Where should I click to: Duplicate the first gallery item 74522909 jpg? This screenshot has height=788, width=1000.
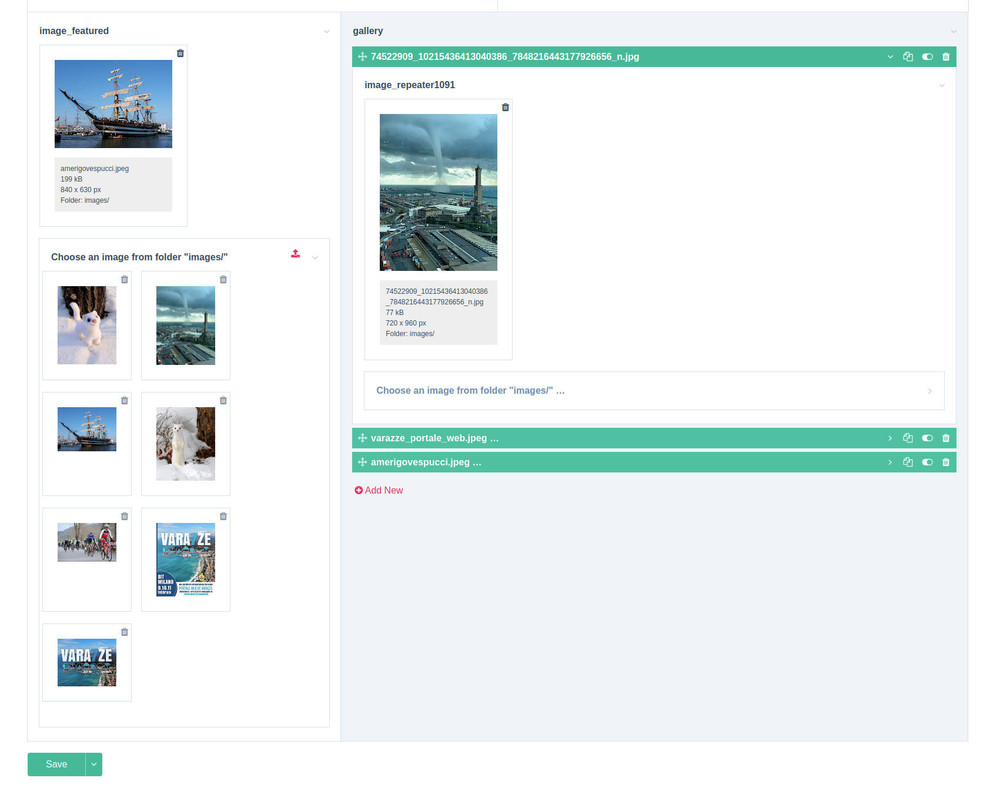pos(908,57)
